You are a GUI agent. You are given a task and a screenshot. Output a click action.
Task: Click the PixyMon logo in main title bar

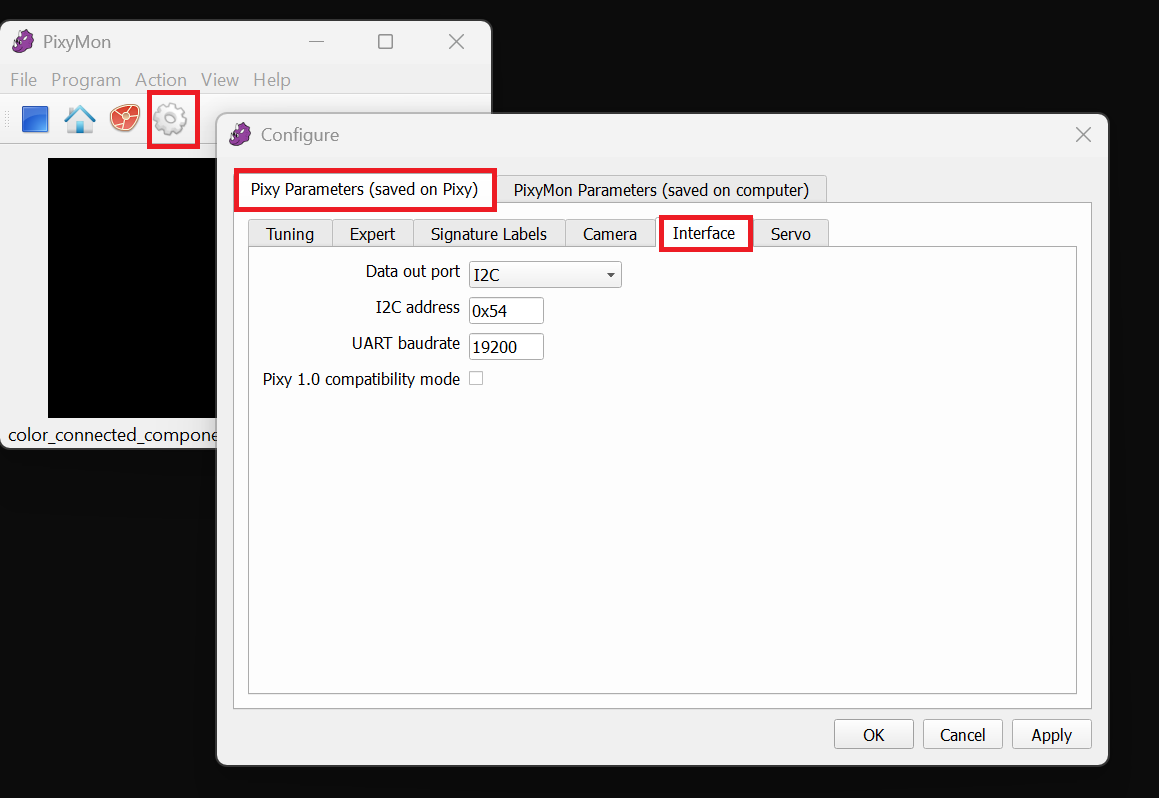[23, 42]
